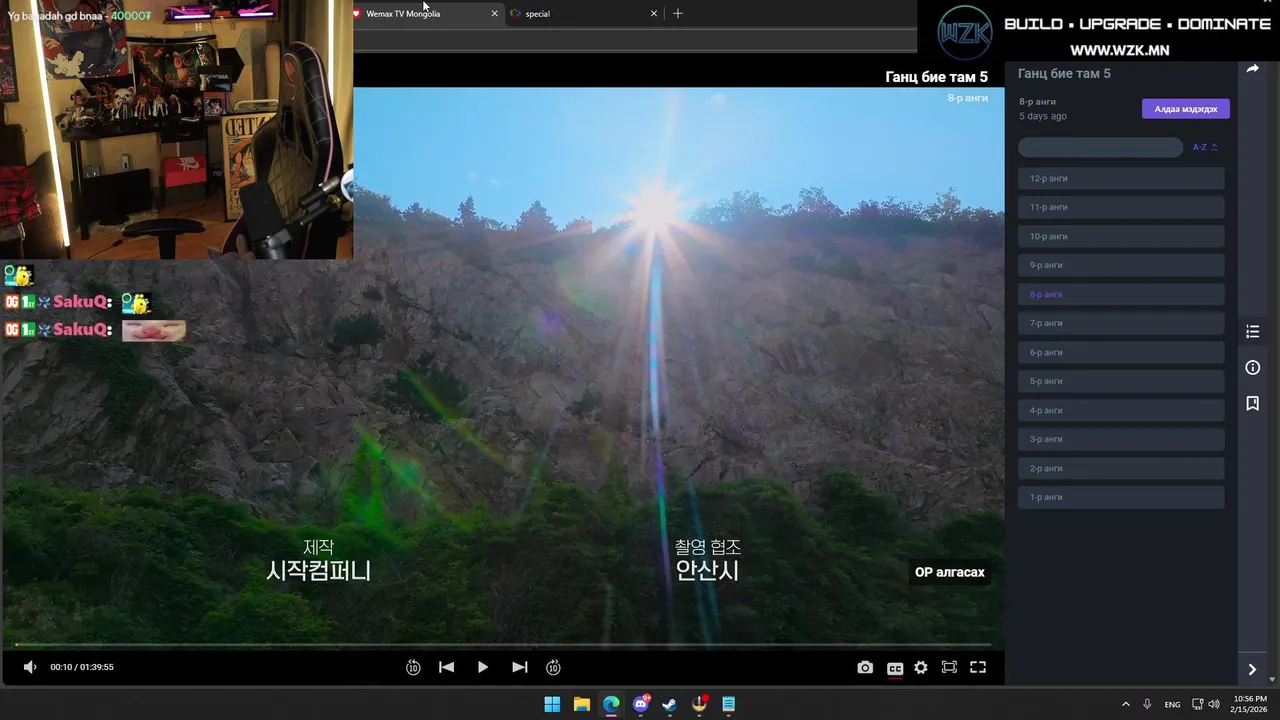
Task: Skip to the next episode
Action: coord(519,667)
